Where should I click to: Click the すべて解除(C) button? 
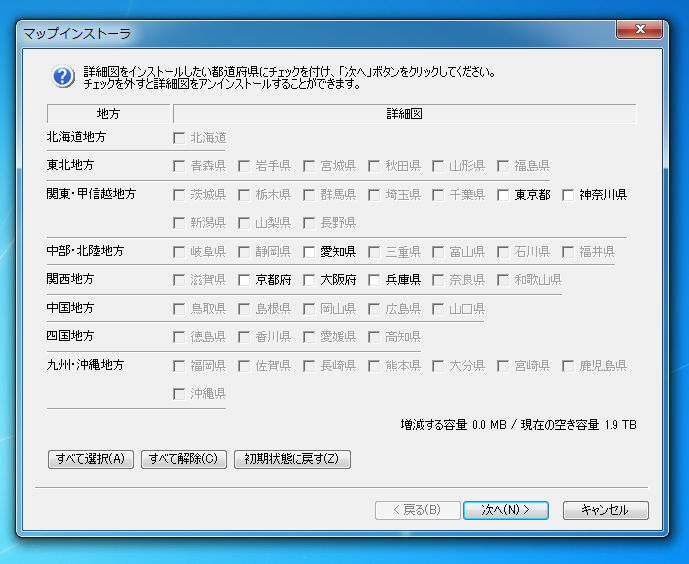pyautogui.click(x=184, y=459)
